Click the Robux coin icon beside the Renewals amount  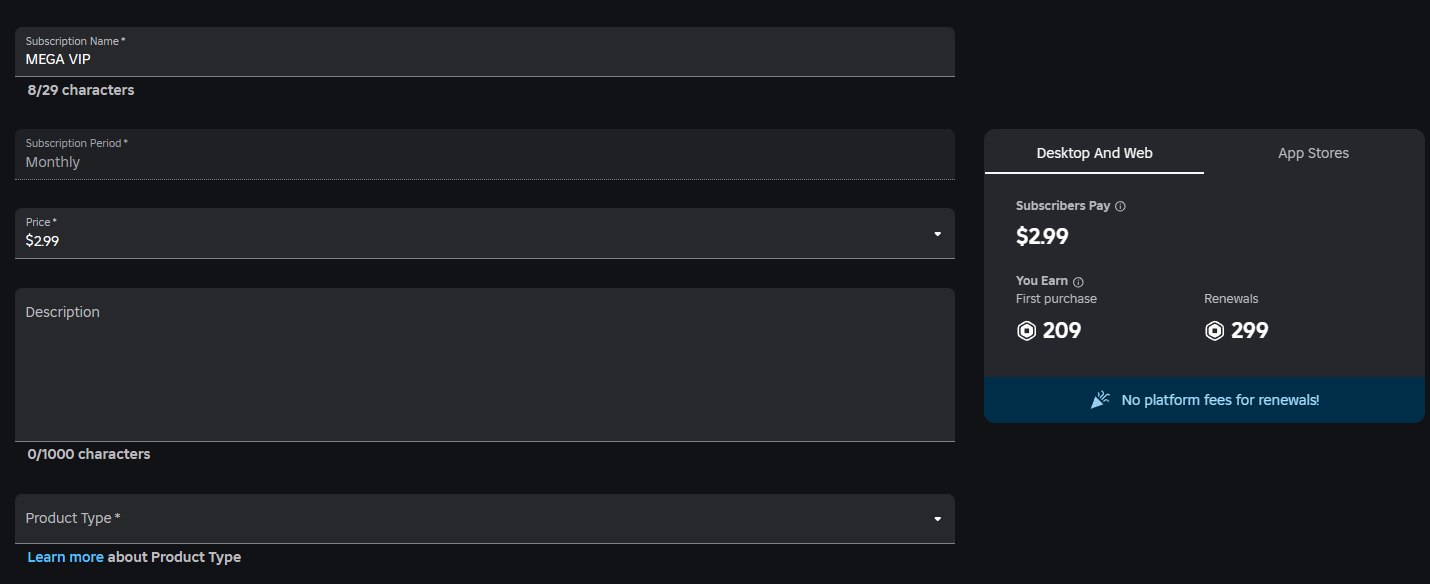click(1215, 330)
